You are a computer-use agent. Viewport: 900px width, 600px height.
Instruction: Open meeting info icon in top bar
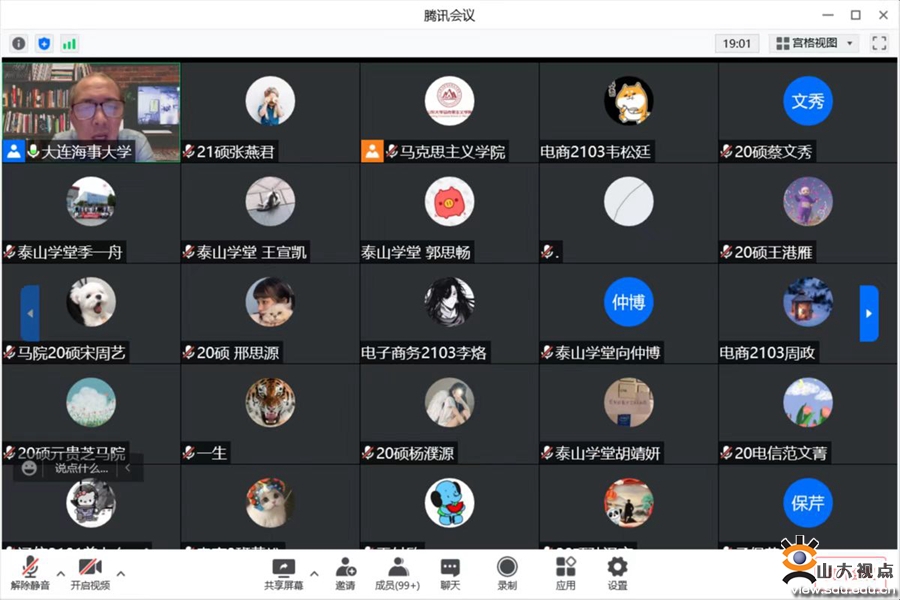[x=19, y=44]
